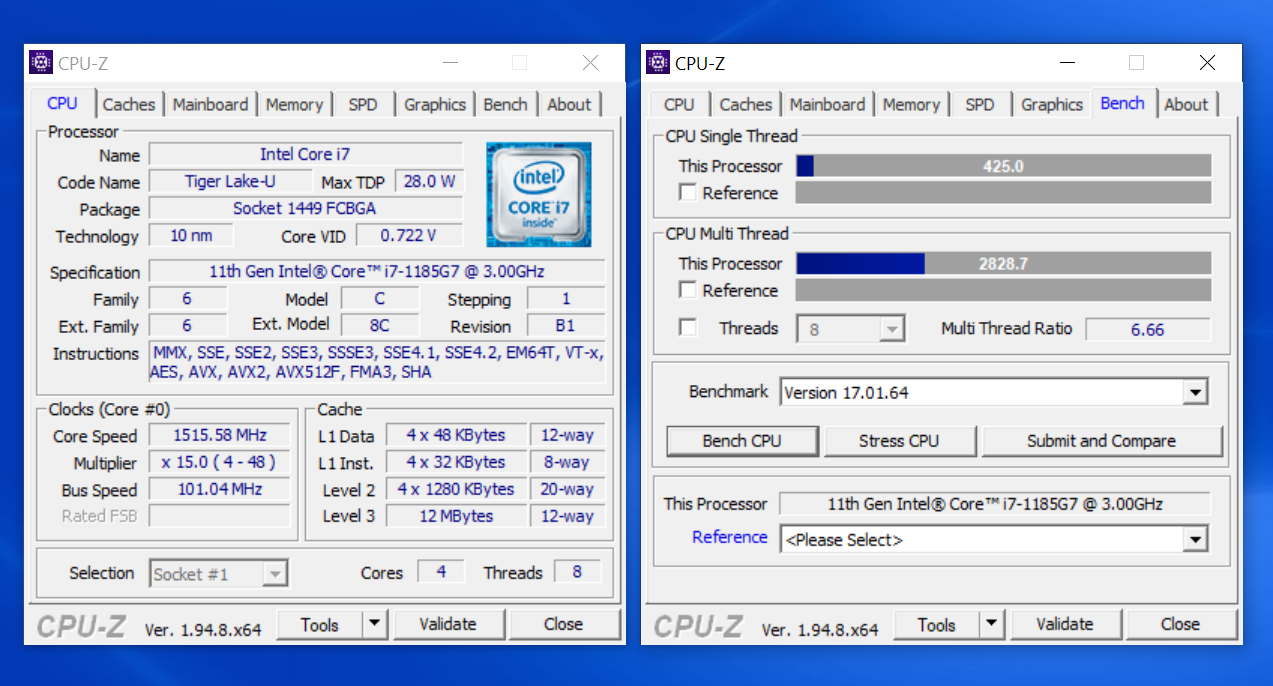Click the Intel Core i7 inside logo
The width and height of the screenshot is (1273, 686).
[x=539, y=194]
